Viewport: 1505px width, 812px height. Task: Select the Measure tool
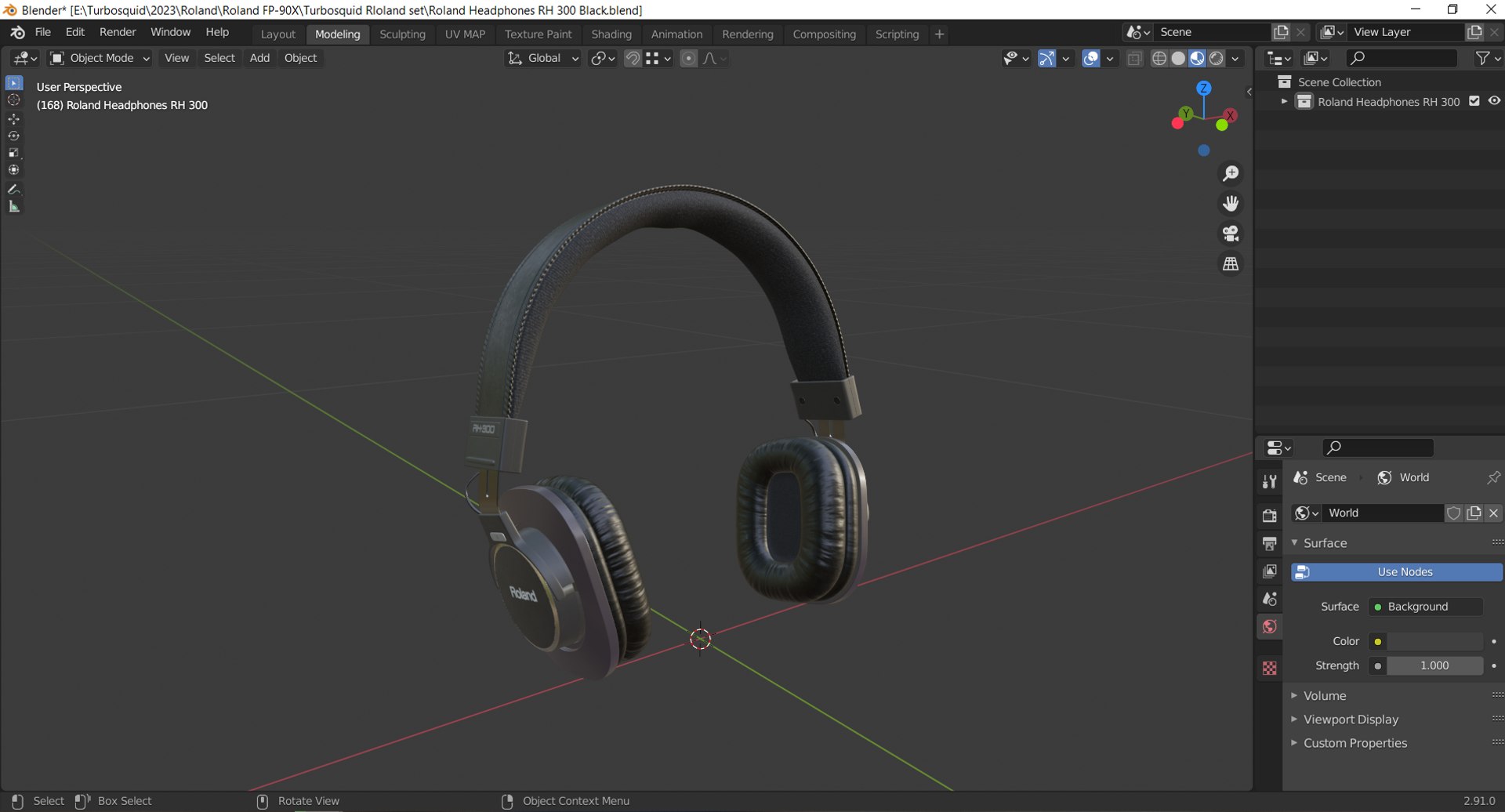pyautogui.click(x=13, y=206)
